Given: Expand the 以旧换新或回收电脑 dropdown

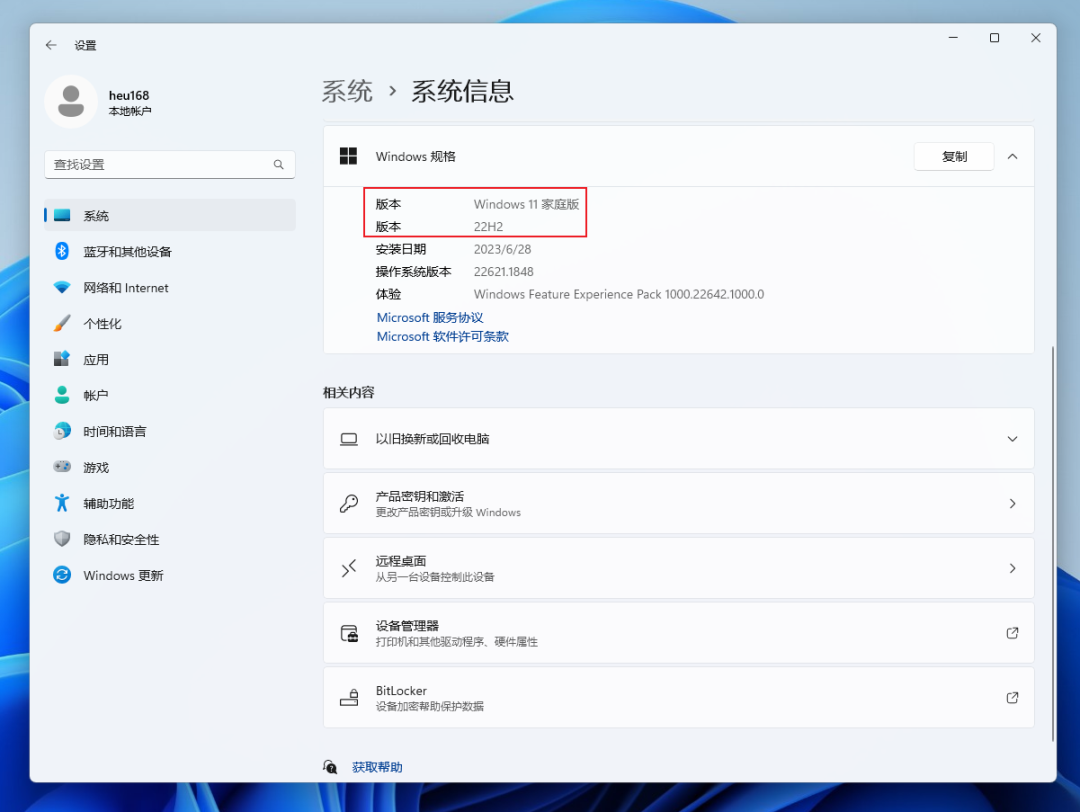Looking at the screenshot, I should point(1012,439).
